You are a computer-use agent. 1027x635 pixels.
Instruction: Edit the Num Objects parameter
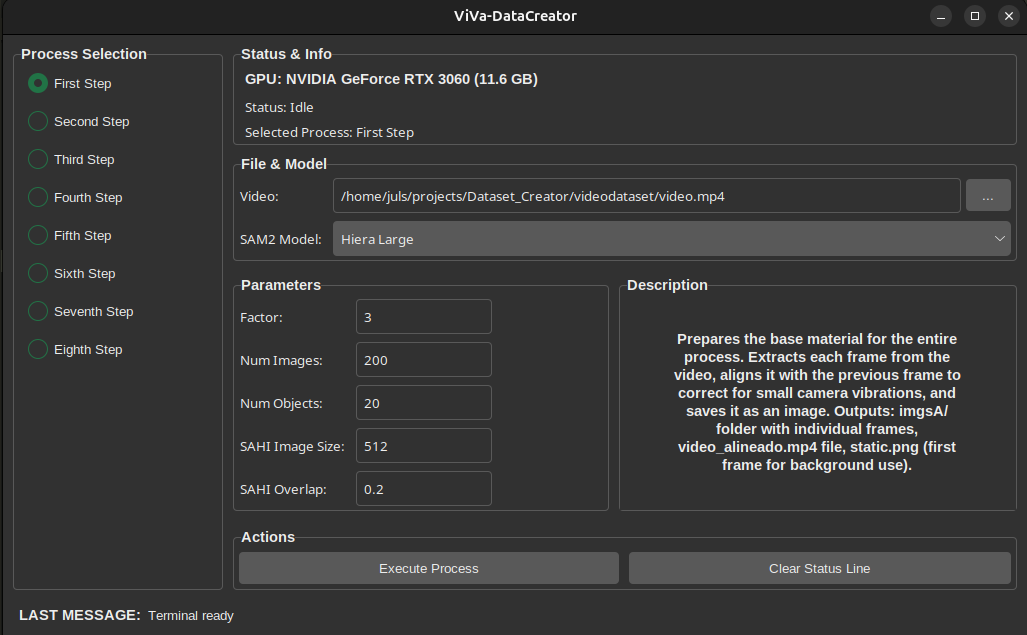click(x=423, y=402)
